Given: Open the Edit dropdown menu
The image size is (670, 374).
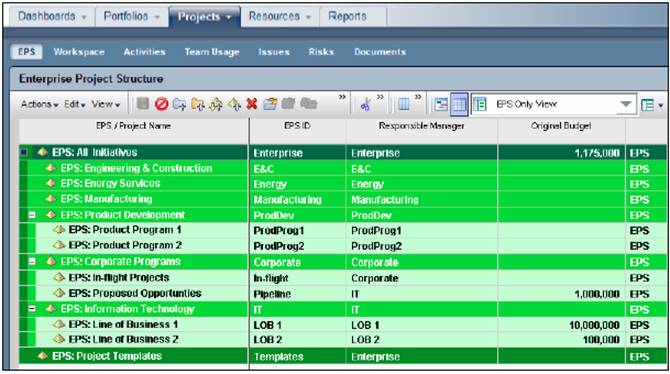Looking at the screenshot, I should tap(75, 104).
